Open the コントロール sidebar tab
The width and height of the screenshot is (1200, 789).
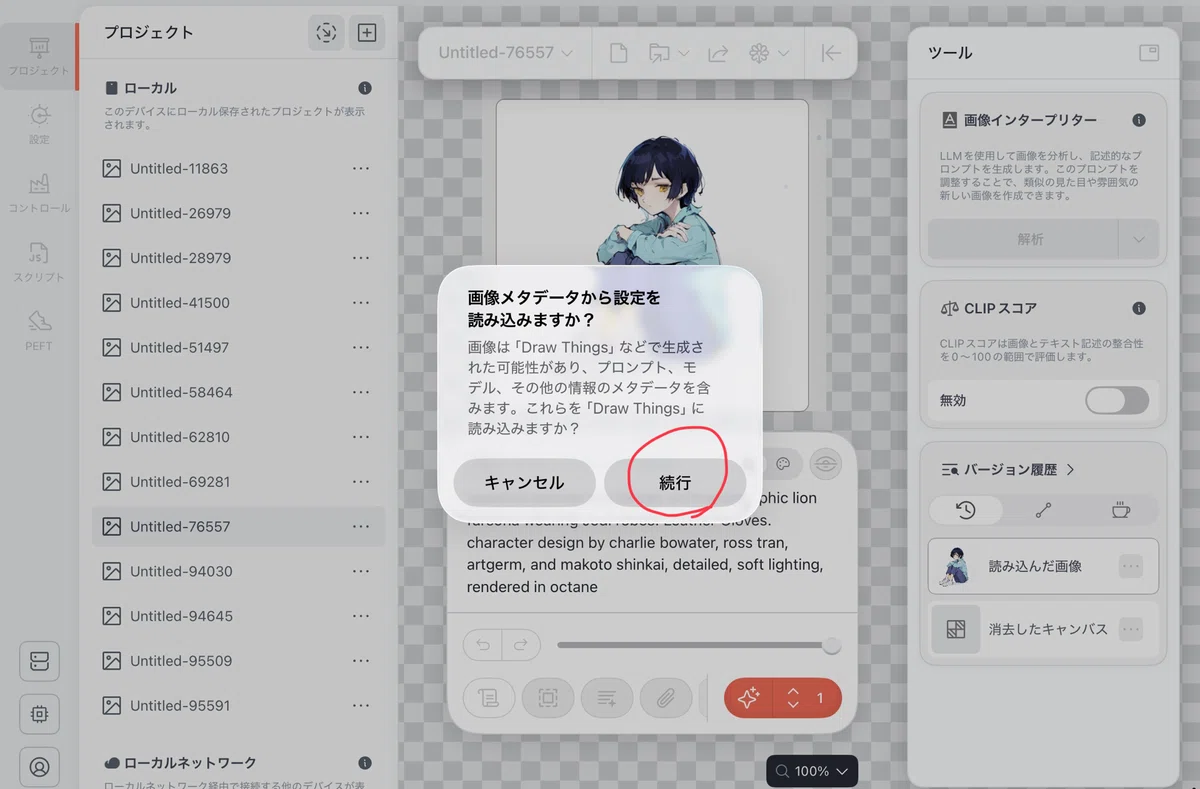(39, 194)
